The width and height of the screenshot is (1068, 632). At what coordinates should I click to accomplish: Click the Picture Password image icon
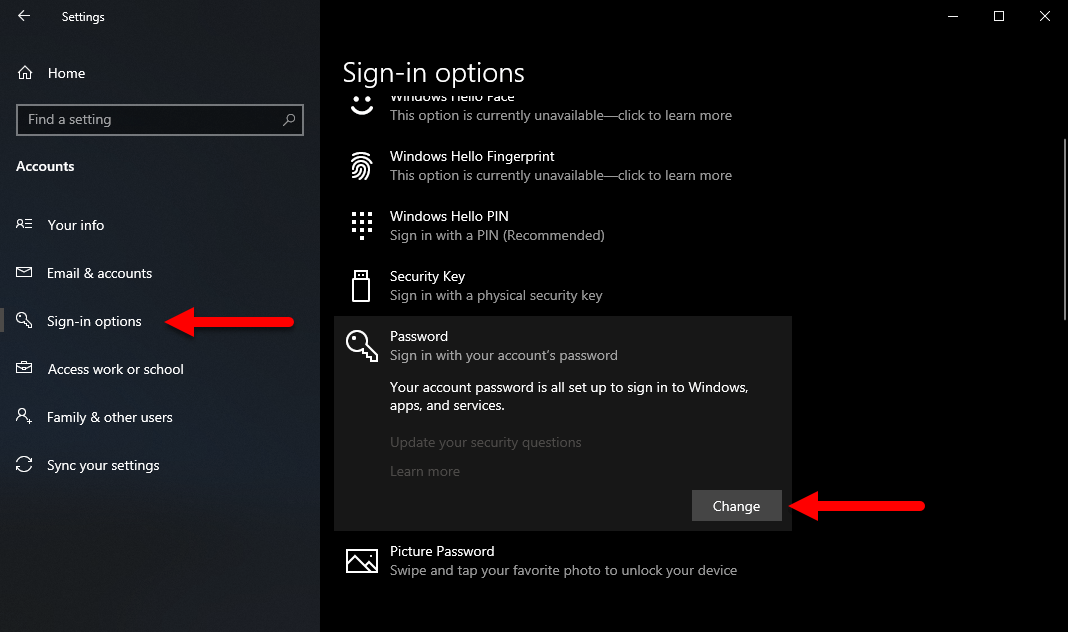(x=362, y=560)
